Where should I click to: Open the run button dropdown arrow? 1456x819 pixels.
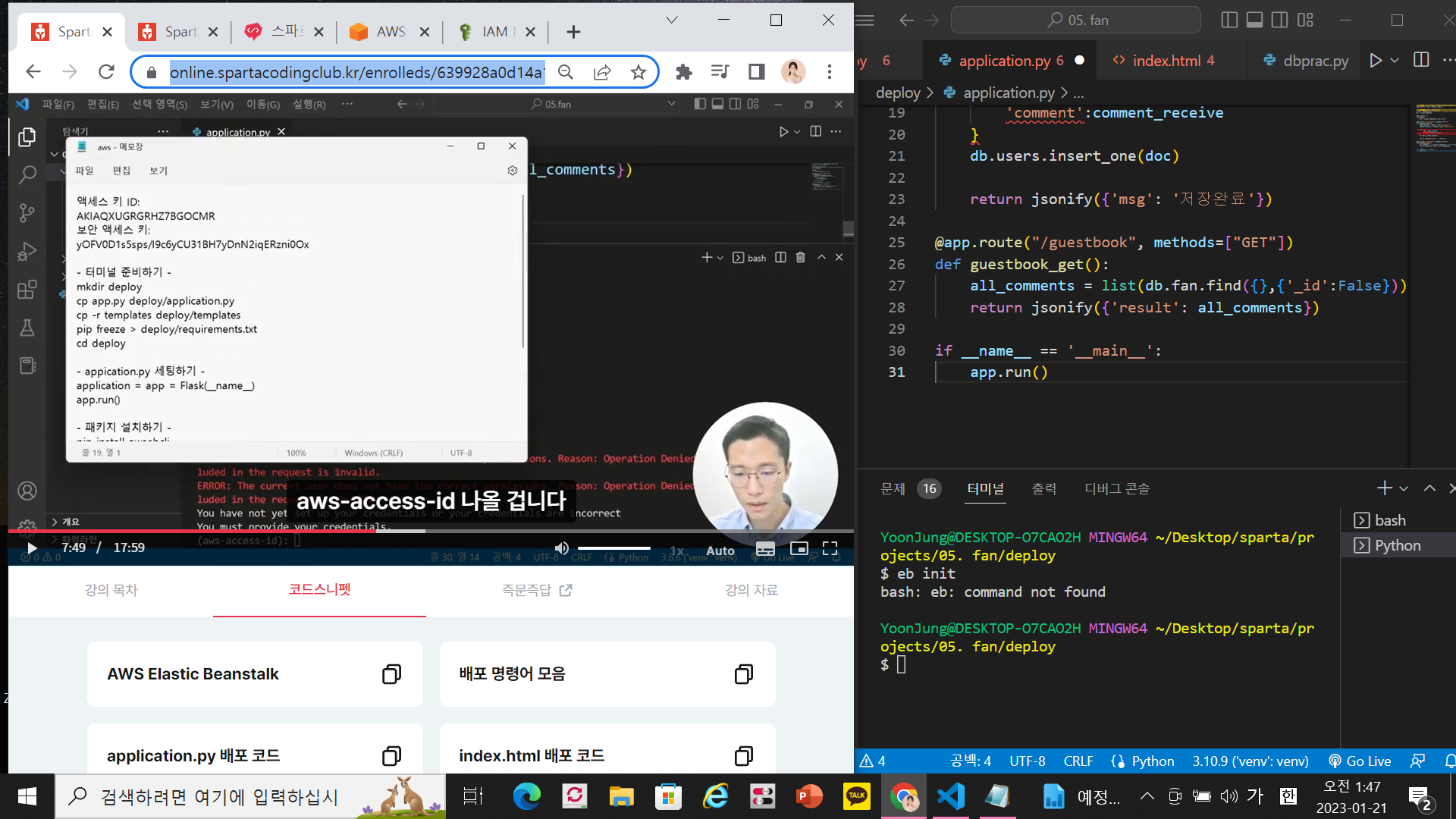pos(1395,60)
